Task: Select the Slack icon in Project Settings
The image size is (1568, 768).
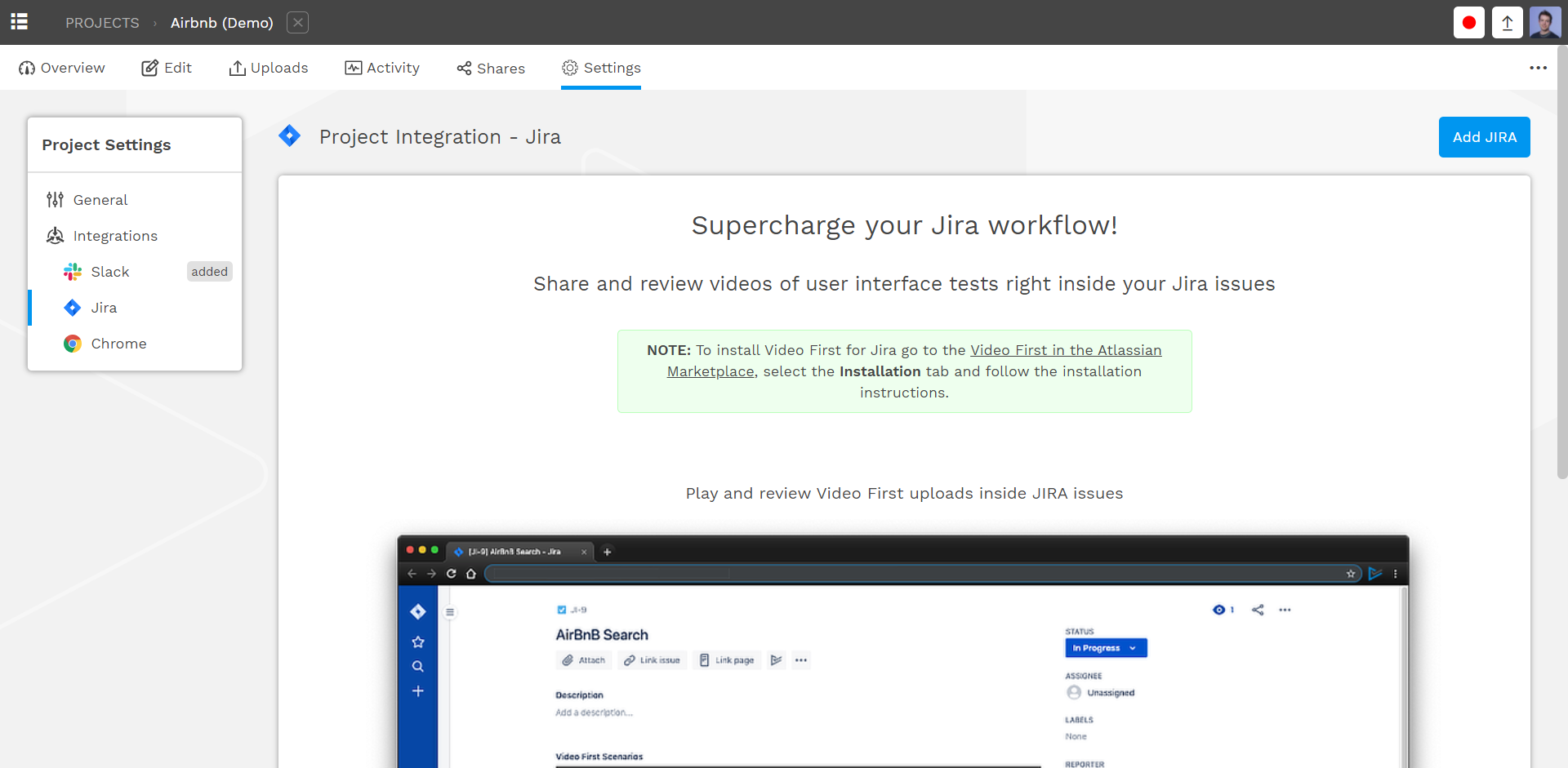Action: tap(73, 271)
